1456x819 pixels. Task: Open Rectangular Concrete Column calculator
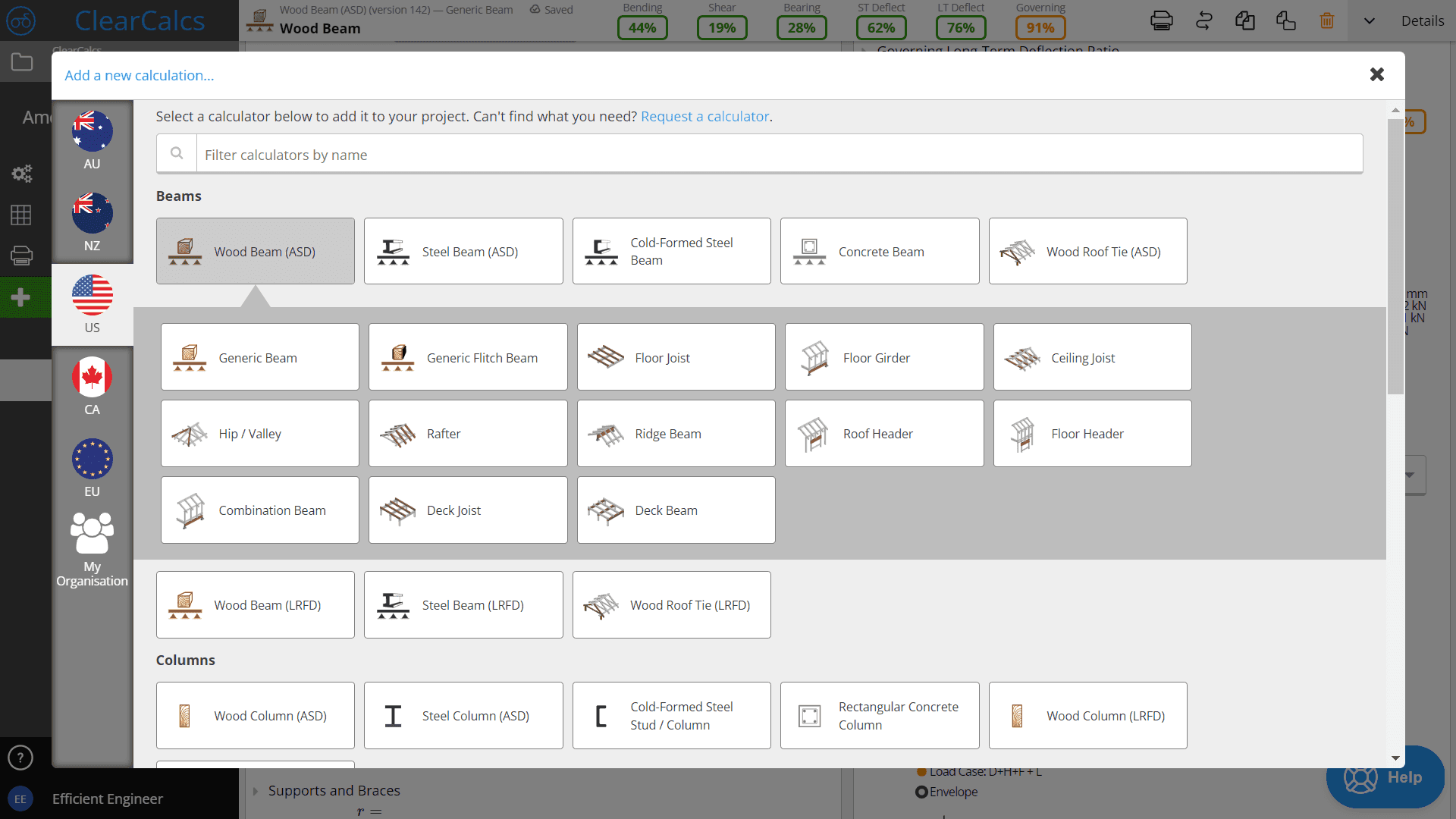click(880, 715)
